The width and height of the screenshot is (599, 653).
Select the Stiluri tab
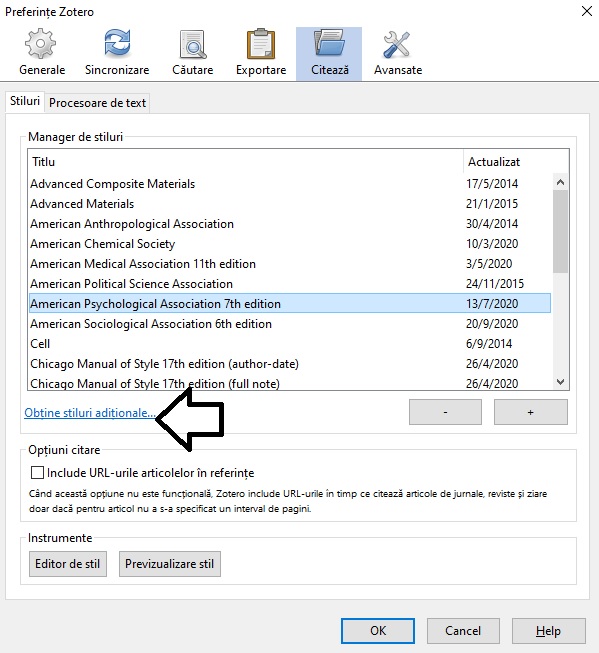pos(25,101)
